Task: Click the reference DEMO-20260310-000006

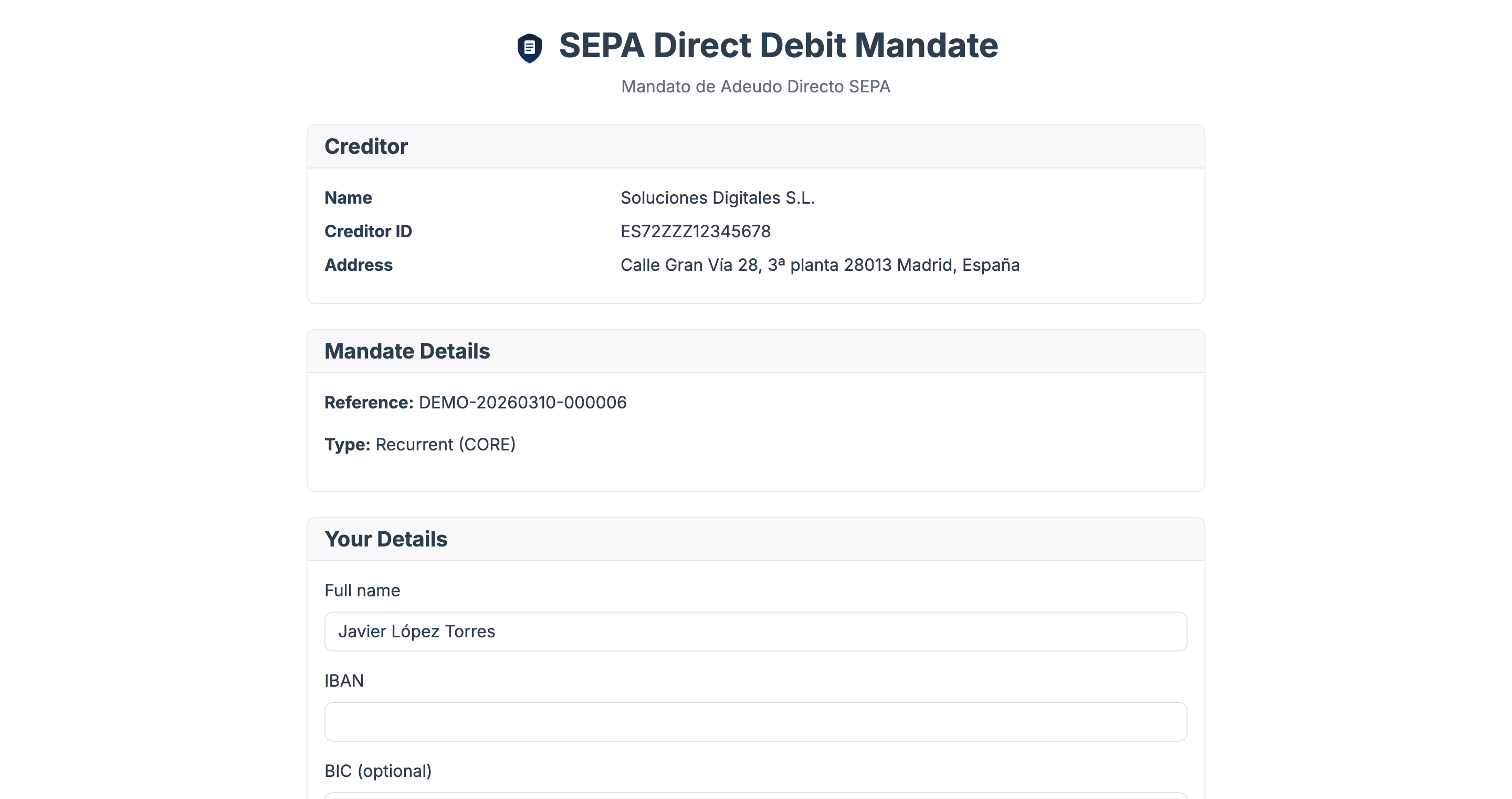Action: [522, 402]
